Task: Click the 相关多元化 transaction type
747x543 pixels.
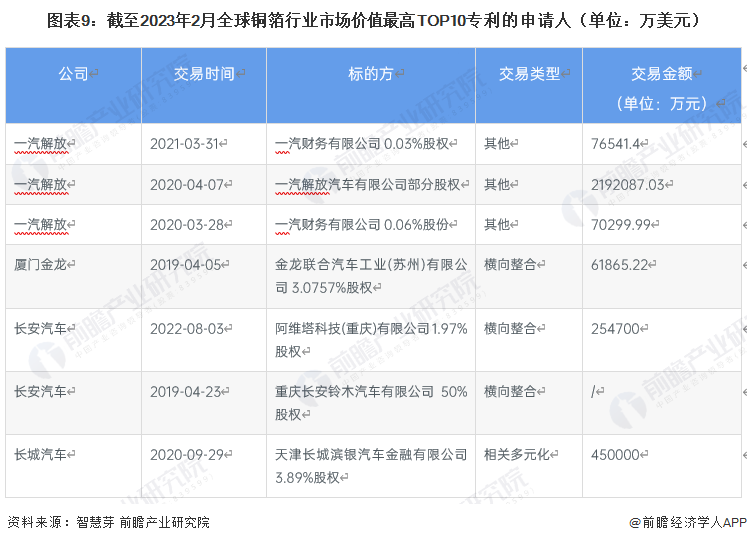Action: coord(517,454)
